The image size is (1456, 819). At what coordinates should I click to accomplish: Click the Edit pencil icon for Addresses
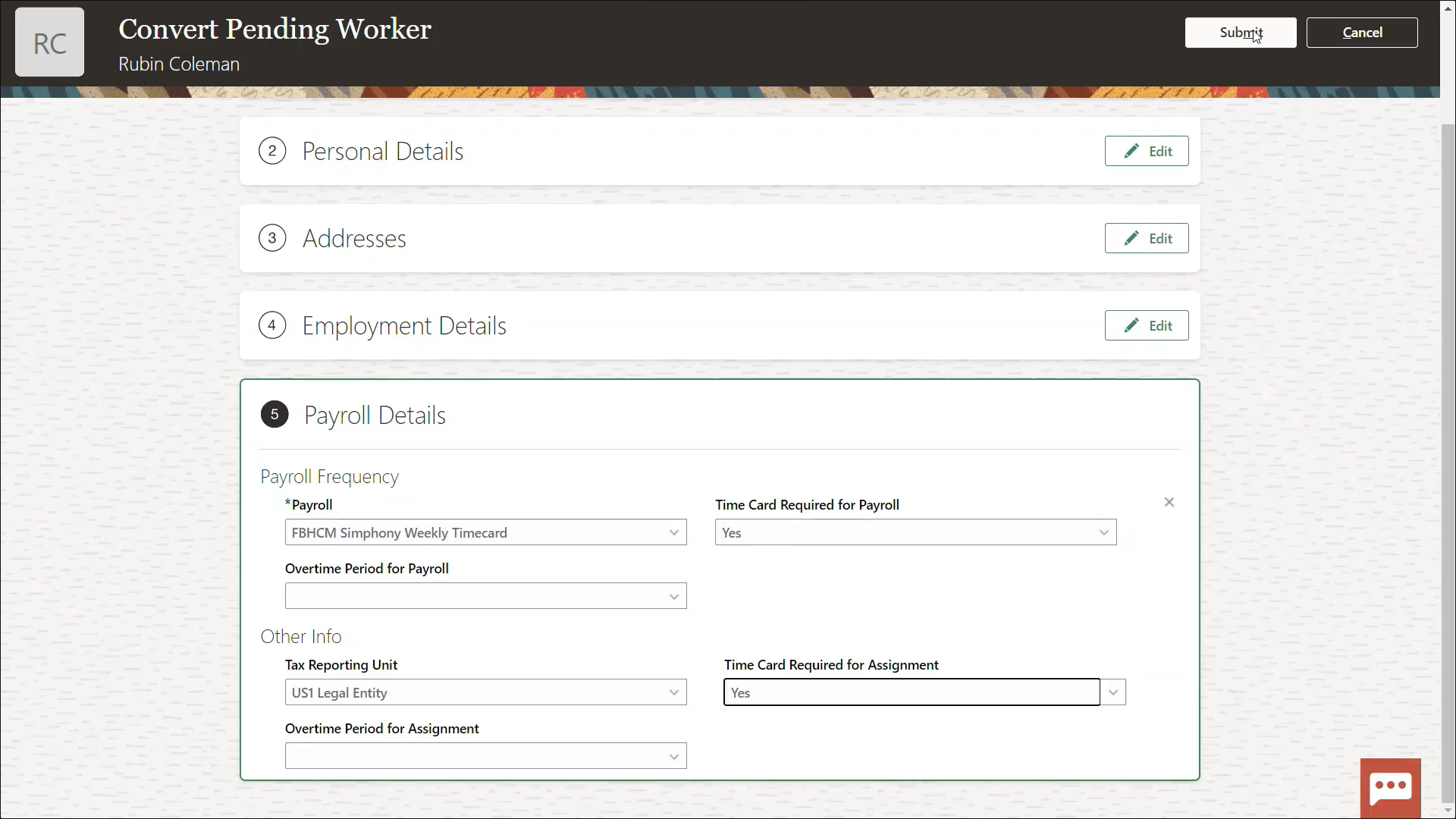pyautogui.click(x=1132, y=237)
